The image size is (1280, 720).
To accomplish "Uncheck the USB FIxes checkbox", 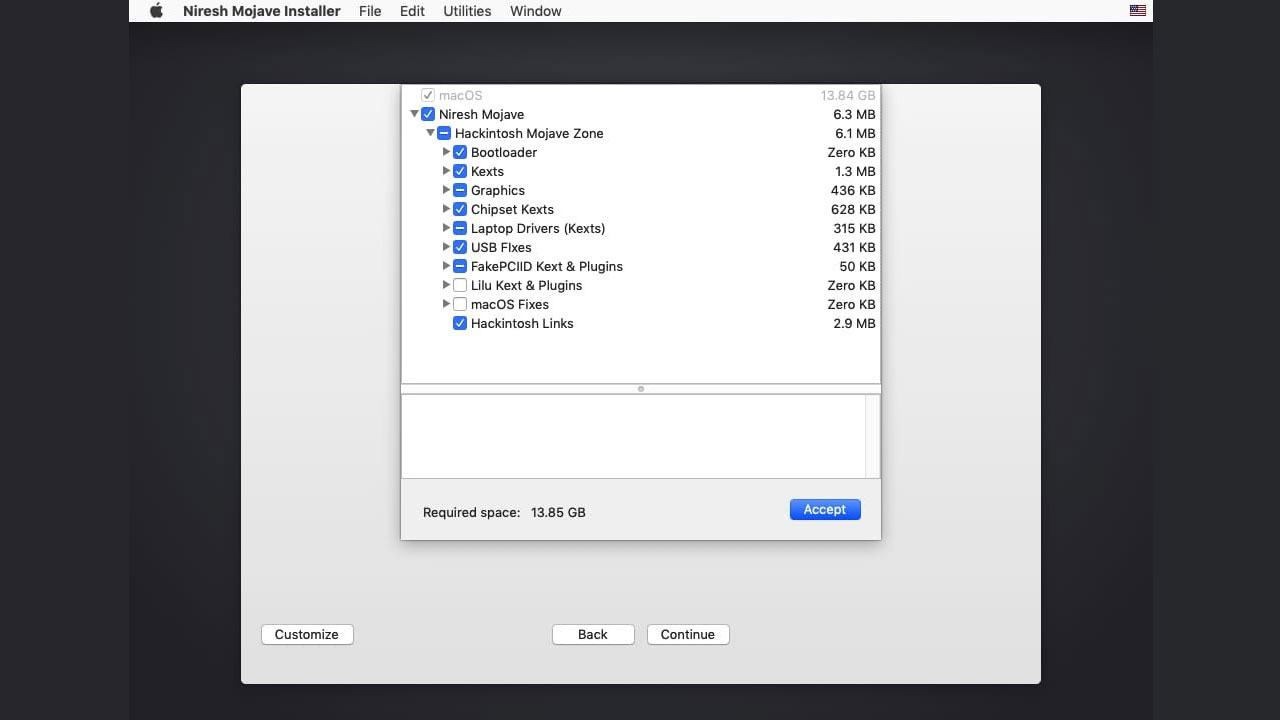I will pyautogui.click(x=460, y=247).
